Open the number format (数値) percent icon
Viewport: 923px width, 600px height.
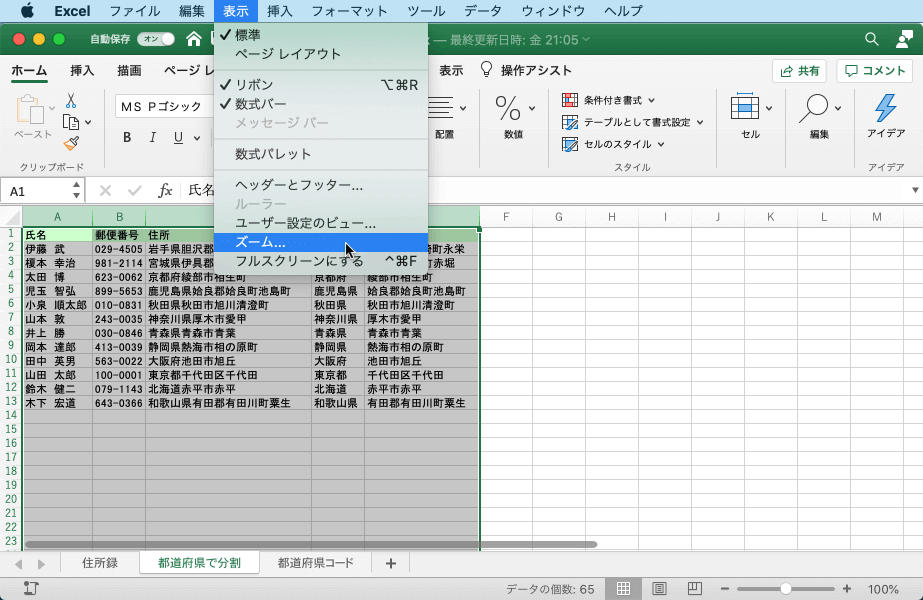tap(508, 108)
